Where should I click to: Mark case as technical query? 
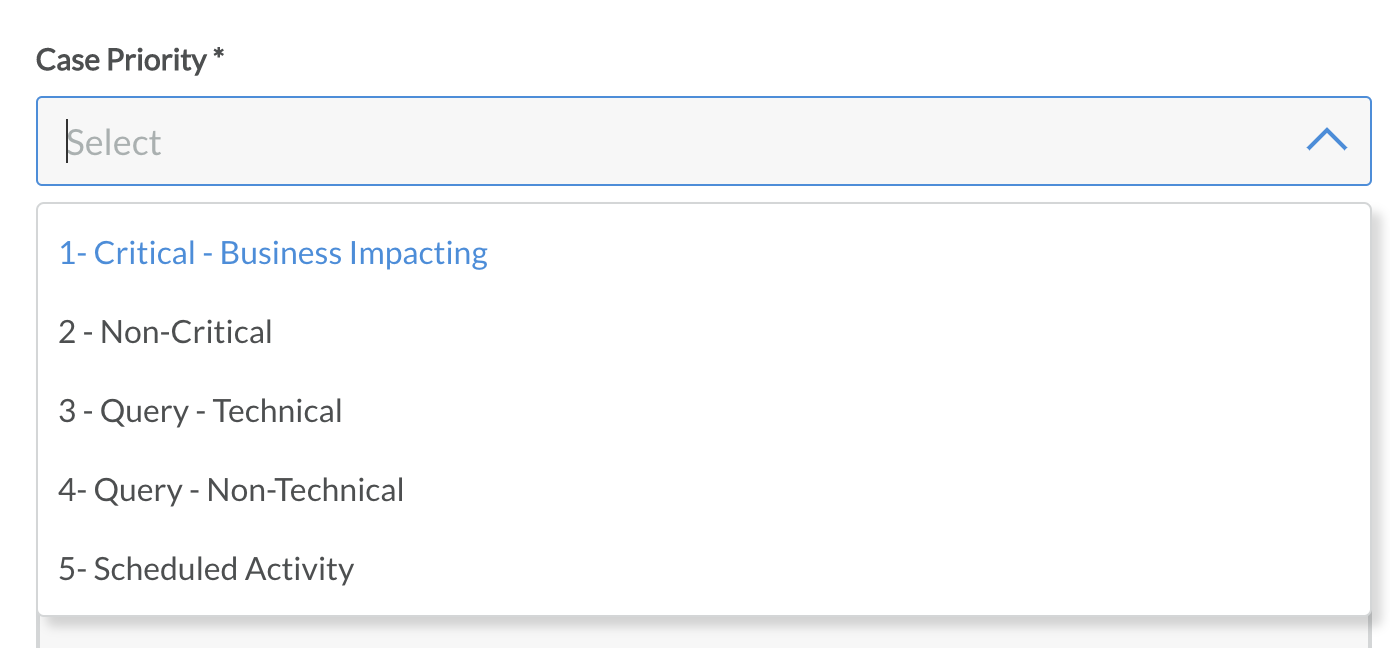coord(200,411)
